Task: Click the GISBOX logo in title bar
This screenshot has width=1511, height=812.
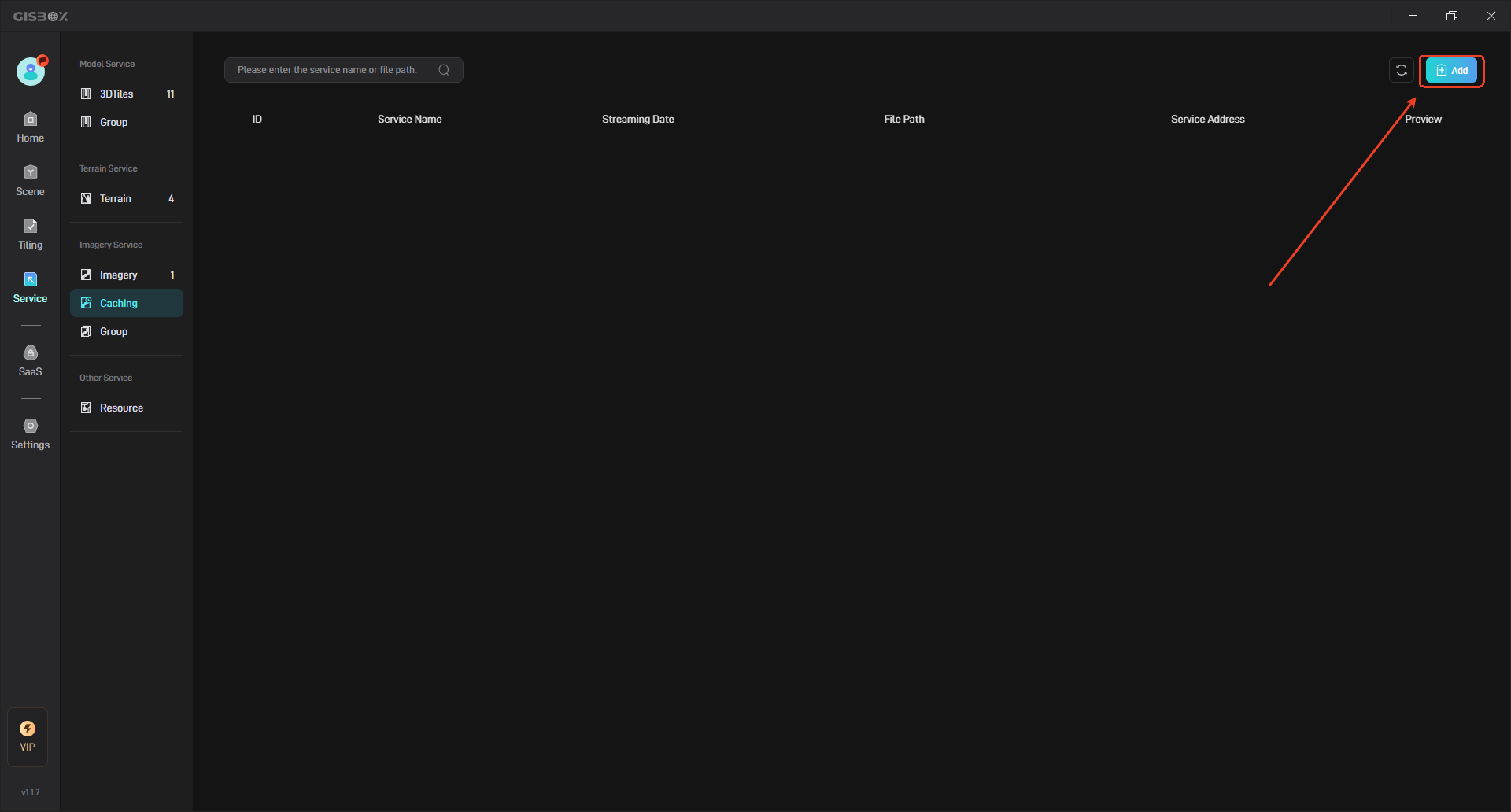Action: (x=41, y=16)
